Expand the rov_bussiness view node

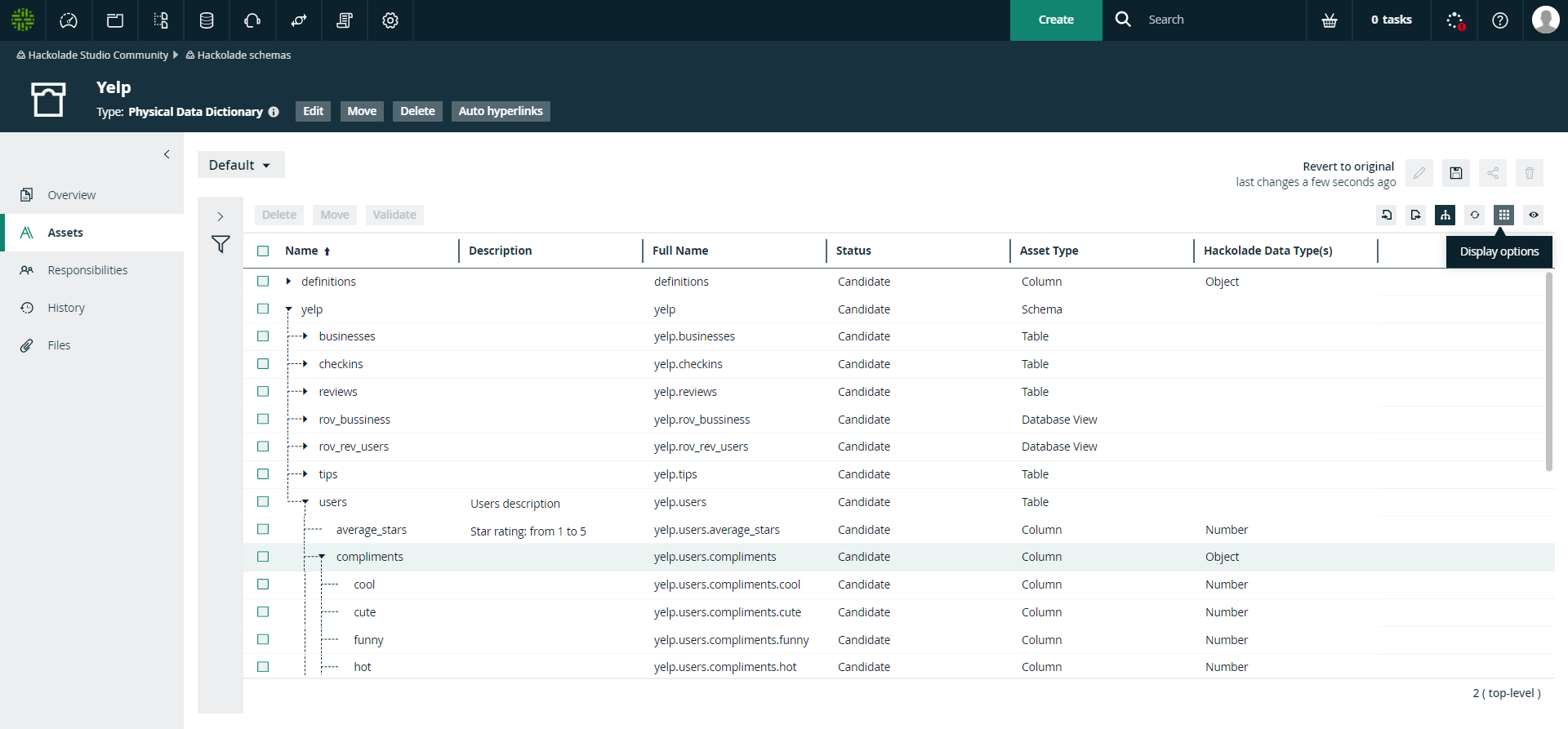[x=305, y=420]
